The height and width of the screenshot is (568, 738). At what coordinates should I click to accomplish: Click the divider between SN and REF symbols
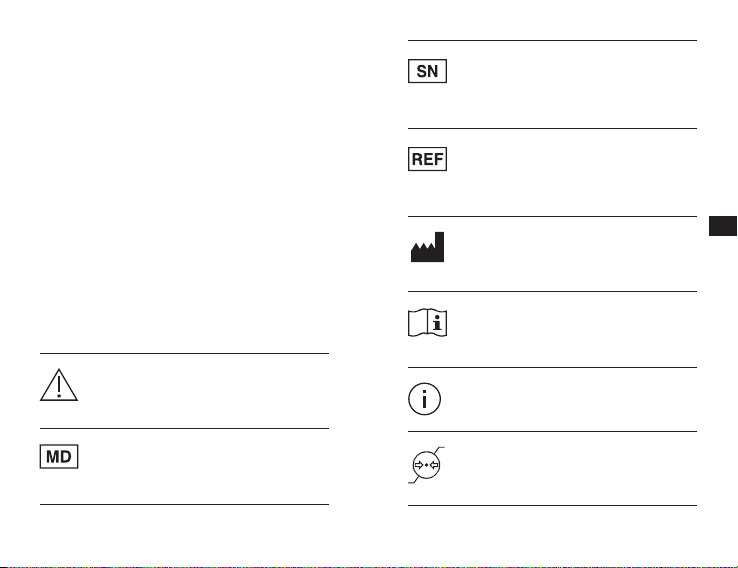[x=552, y=128]
